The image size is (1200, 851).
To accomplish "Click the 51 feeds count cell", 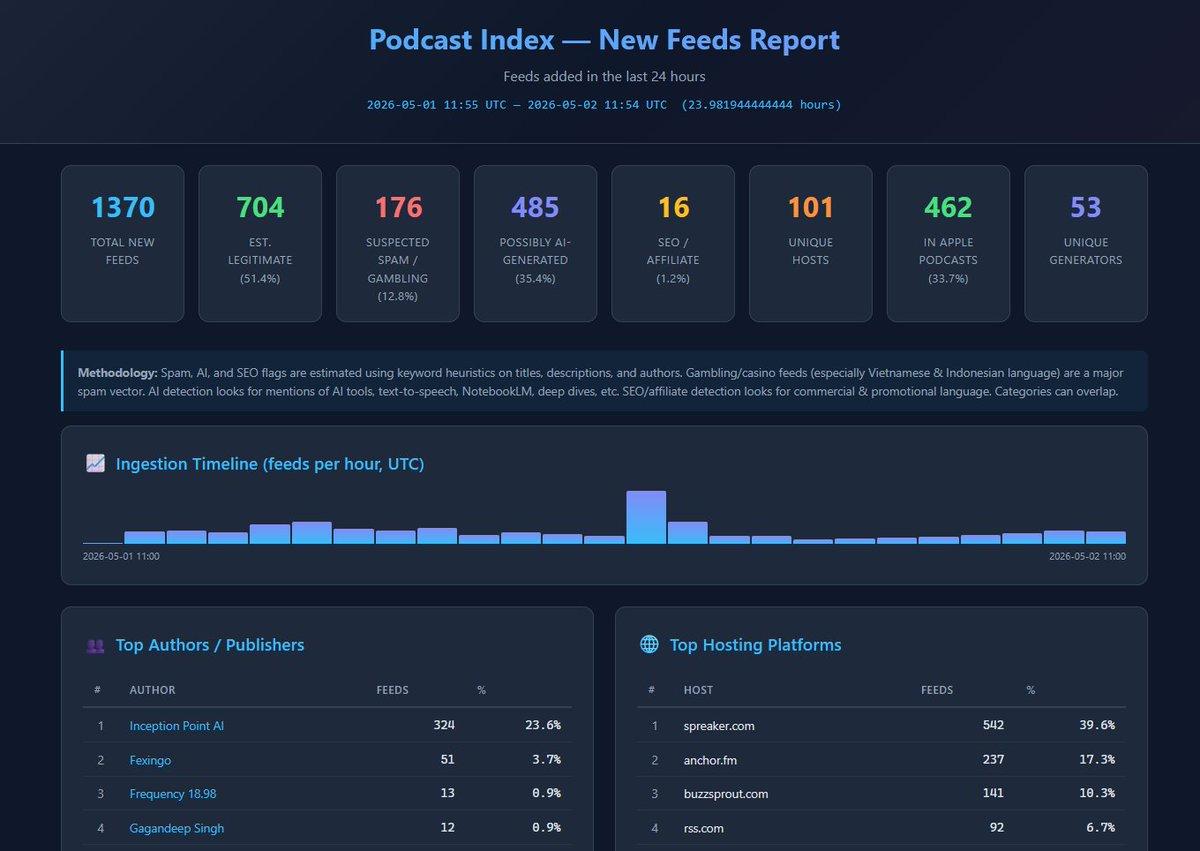I will [448, 760].
